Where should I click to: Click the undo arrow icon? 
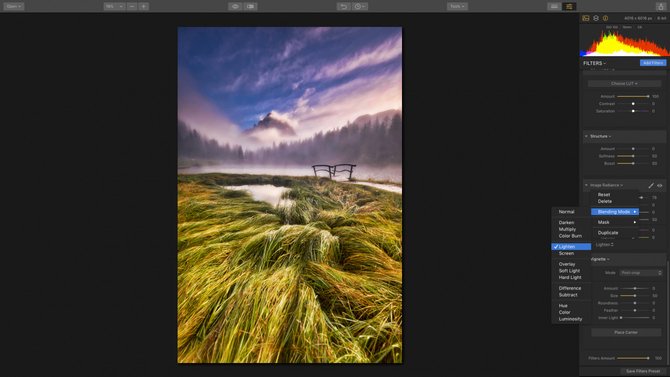344,6
